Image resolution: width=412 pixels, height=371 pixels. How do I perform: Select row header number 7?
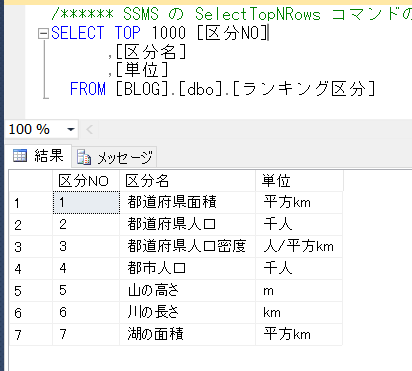click(x=31, y=334)
